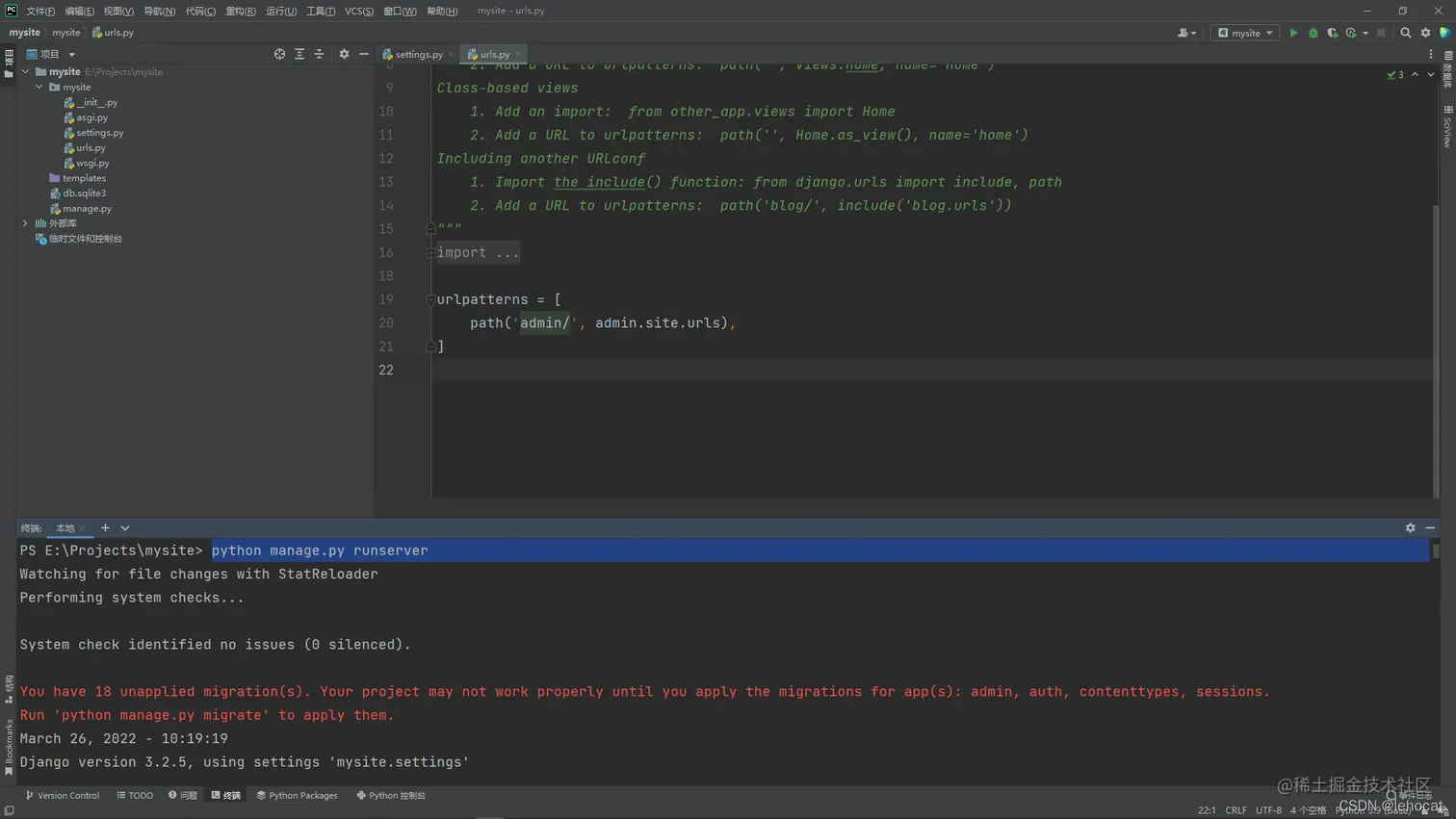Go to next highlighted problem arrow
1456x819 pixels.
click(1431, 74)
